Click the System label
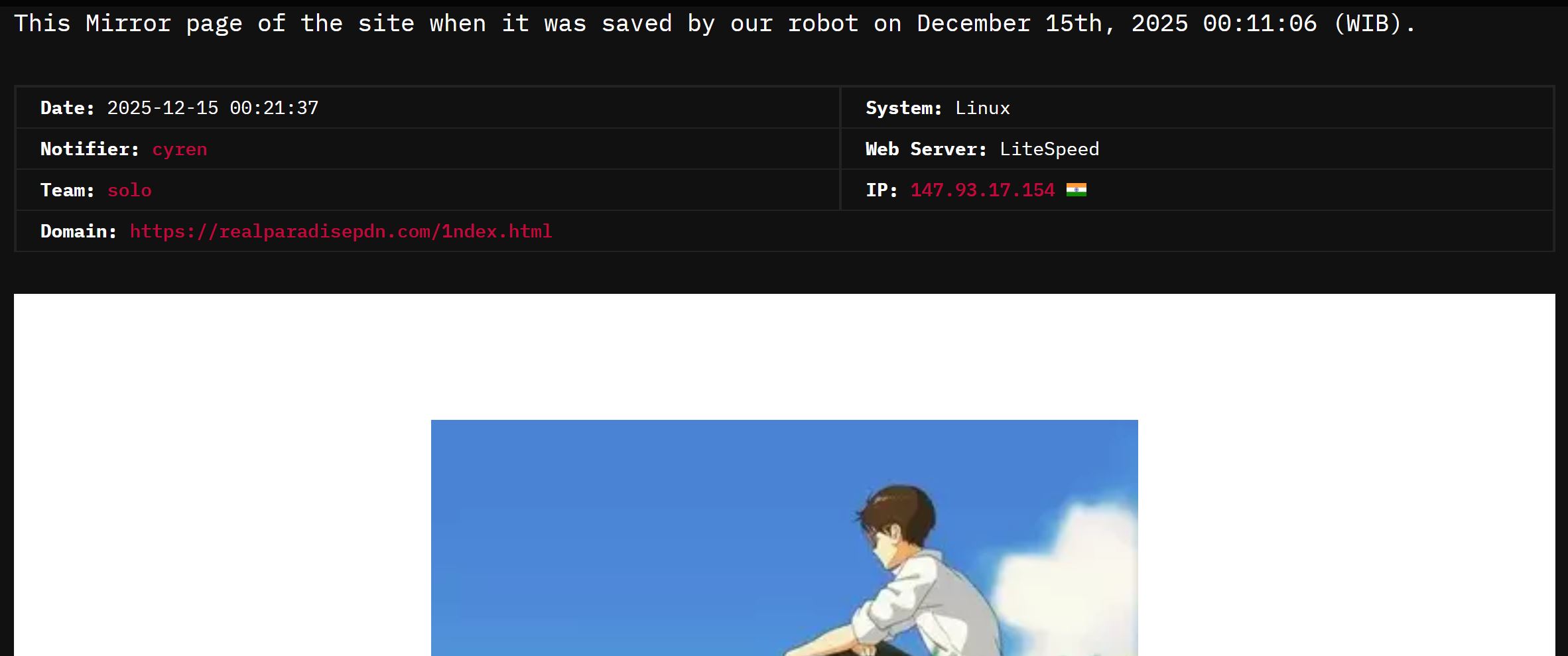Image resolution: width=1568 pixels, height=656 pixels. click(x=903, y=108)
